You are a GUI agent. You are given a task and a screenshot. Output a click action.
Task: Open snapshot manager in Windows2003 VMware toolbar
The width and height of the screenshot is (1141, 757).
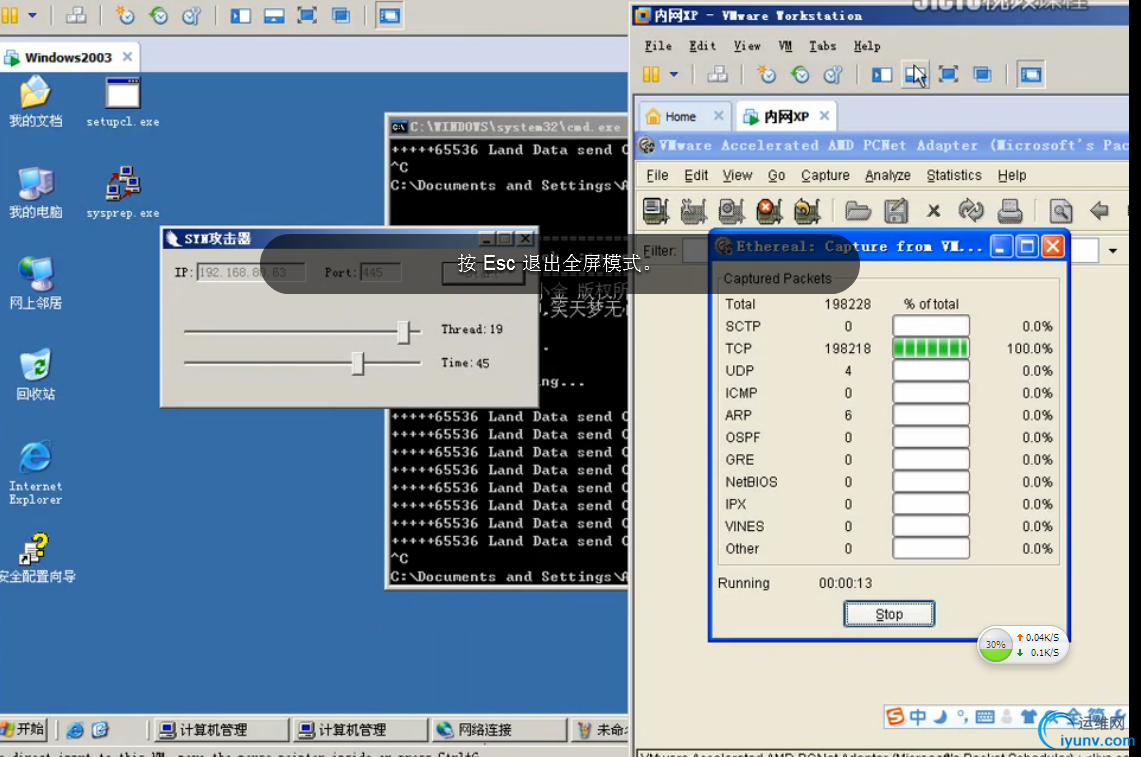point(191,15)
